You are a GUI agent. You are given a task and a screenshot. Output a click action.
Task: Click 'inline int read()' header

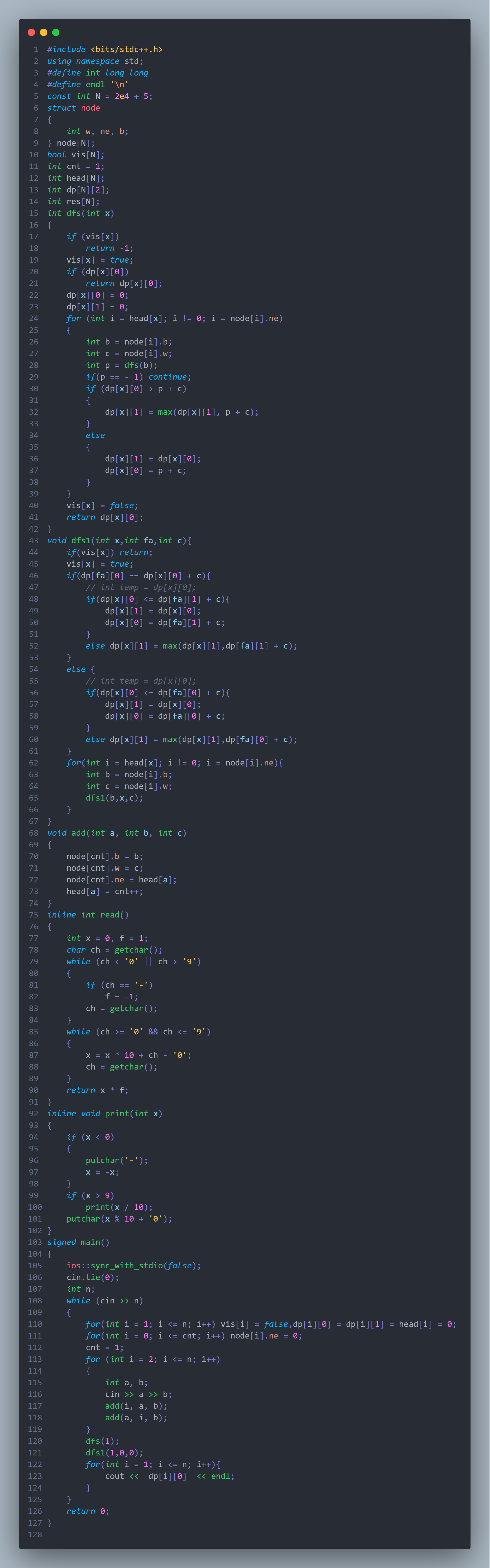(88, 915)
